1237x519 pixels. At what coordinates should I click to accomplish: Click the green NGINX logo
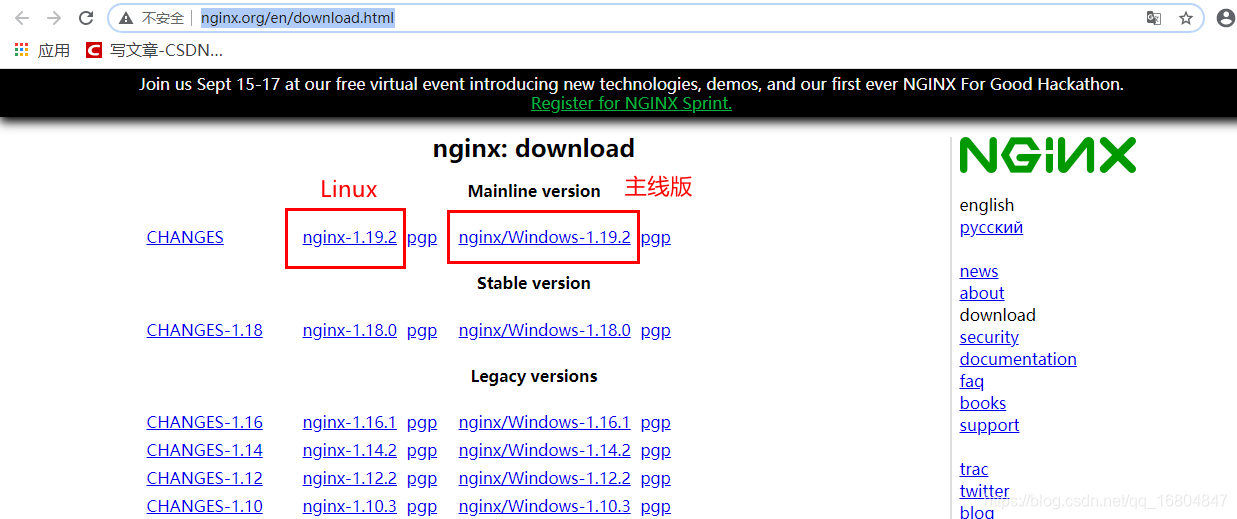[1048, 155]
